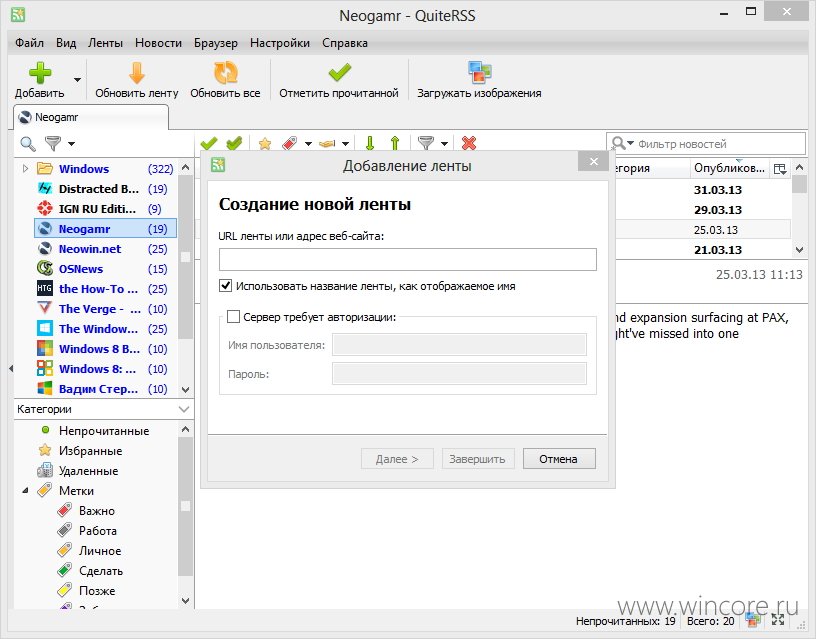The height and width of the screenshot is (639, 816).
Task: Click the feed list scroll-down arrow
Action: tap(185, 389)
